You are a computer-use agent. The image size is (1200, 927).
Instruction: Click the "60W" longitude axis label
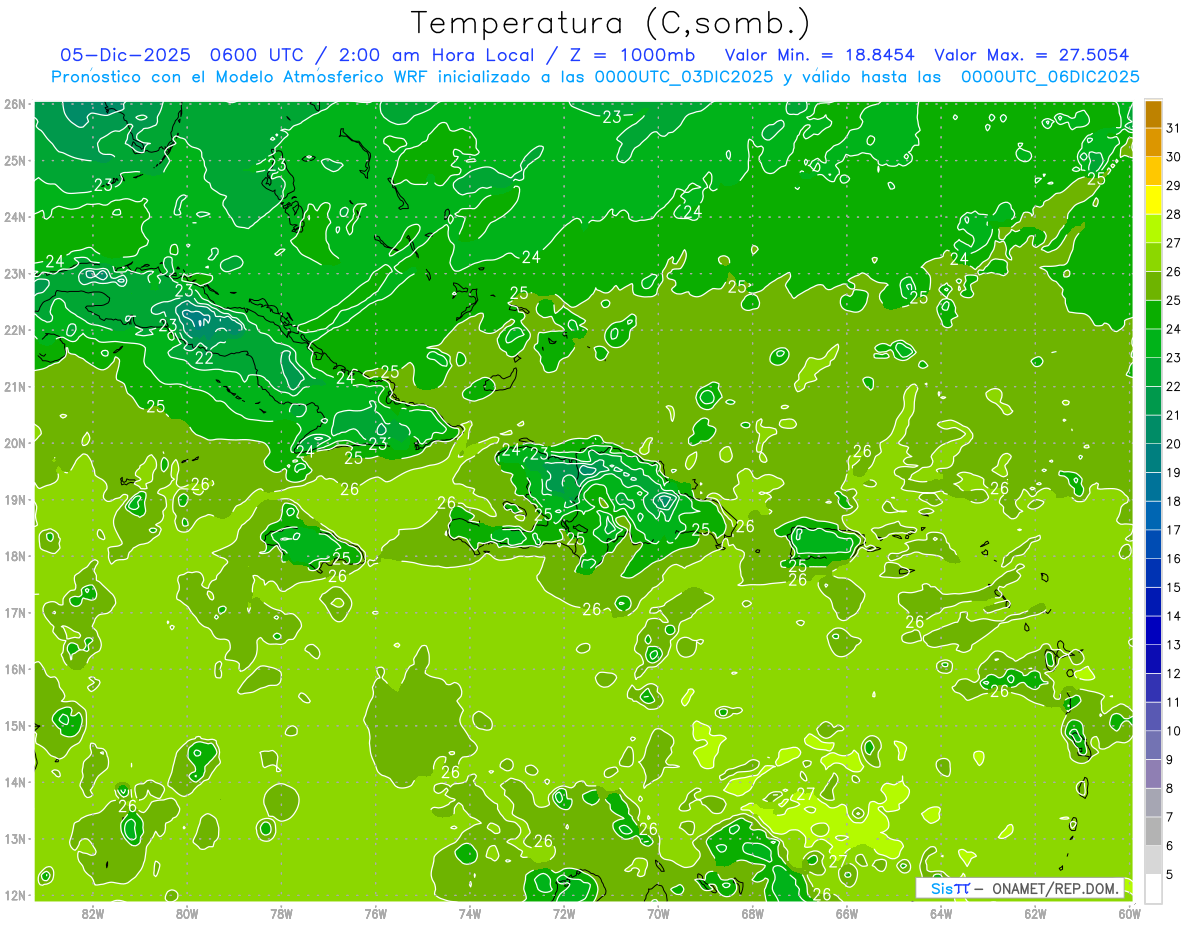pos(1130,913)
